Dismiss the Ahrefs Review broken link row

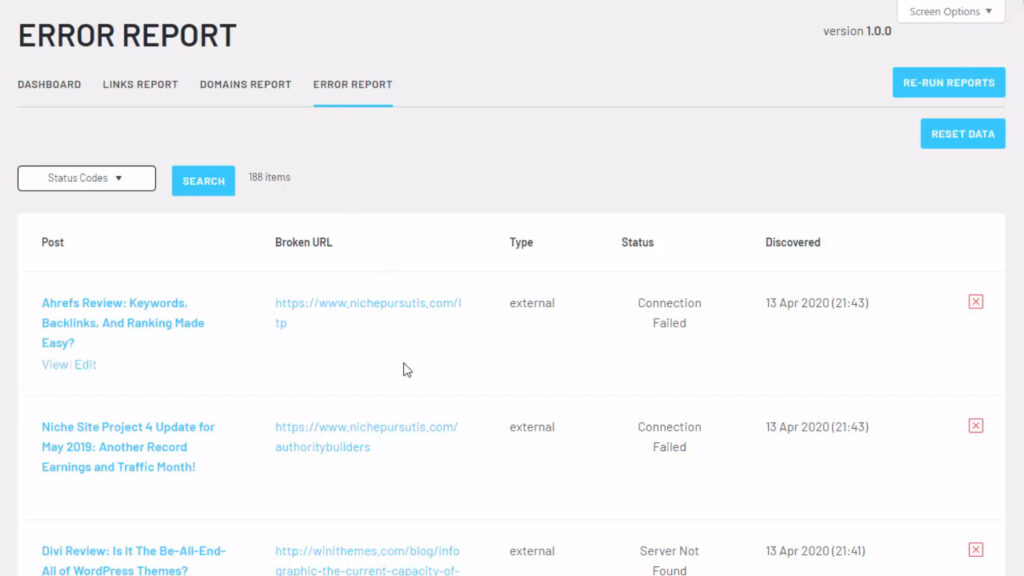point(976,302)
